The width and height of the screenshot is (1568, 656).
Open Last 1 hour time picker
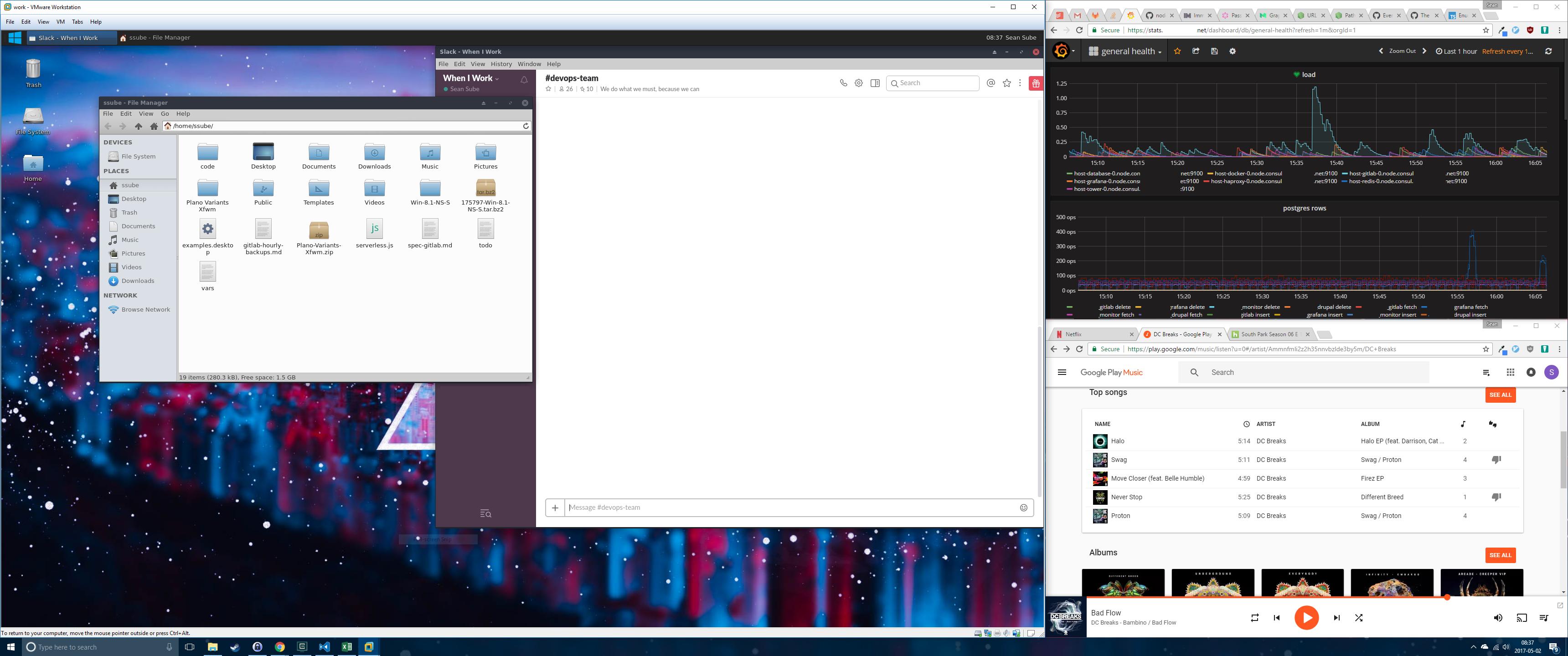tap(1456, 51)
